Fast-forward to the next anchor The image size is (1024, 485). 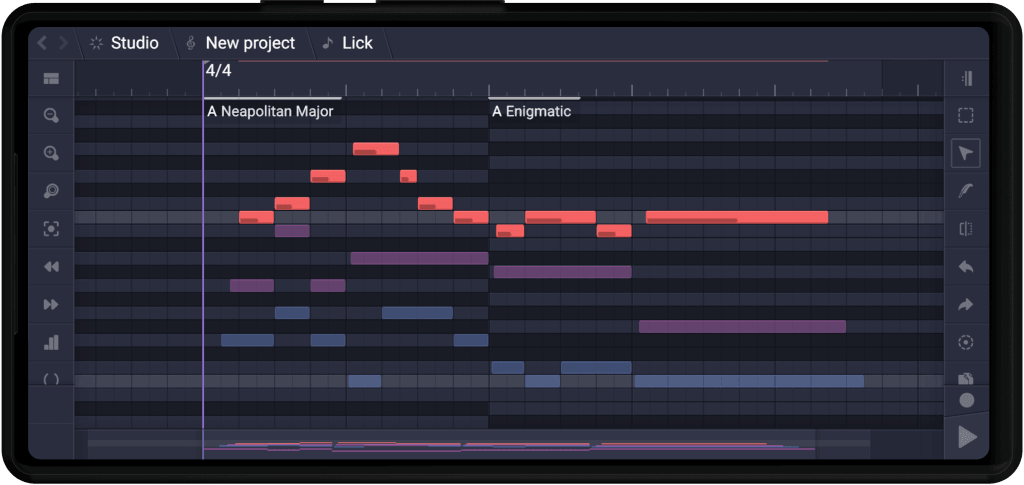click(51, 304)
